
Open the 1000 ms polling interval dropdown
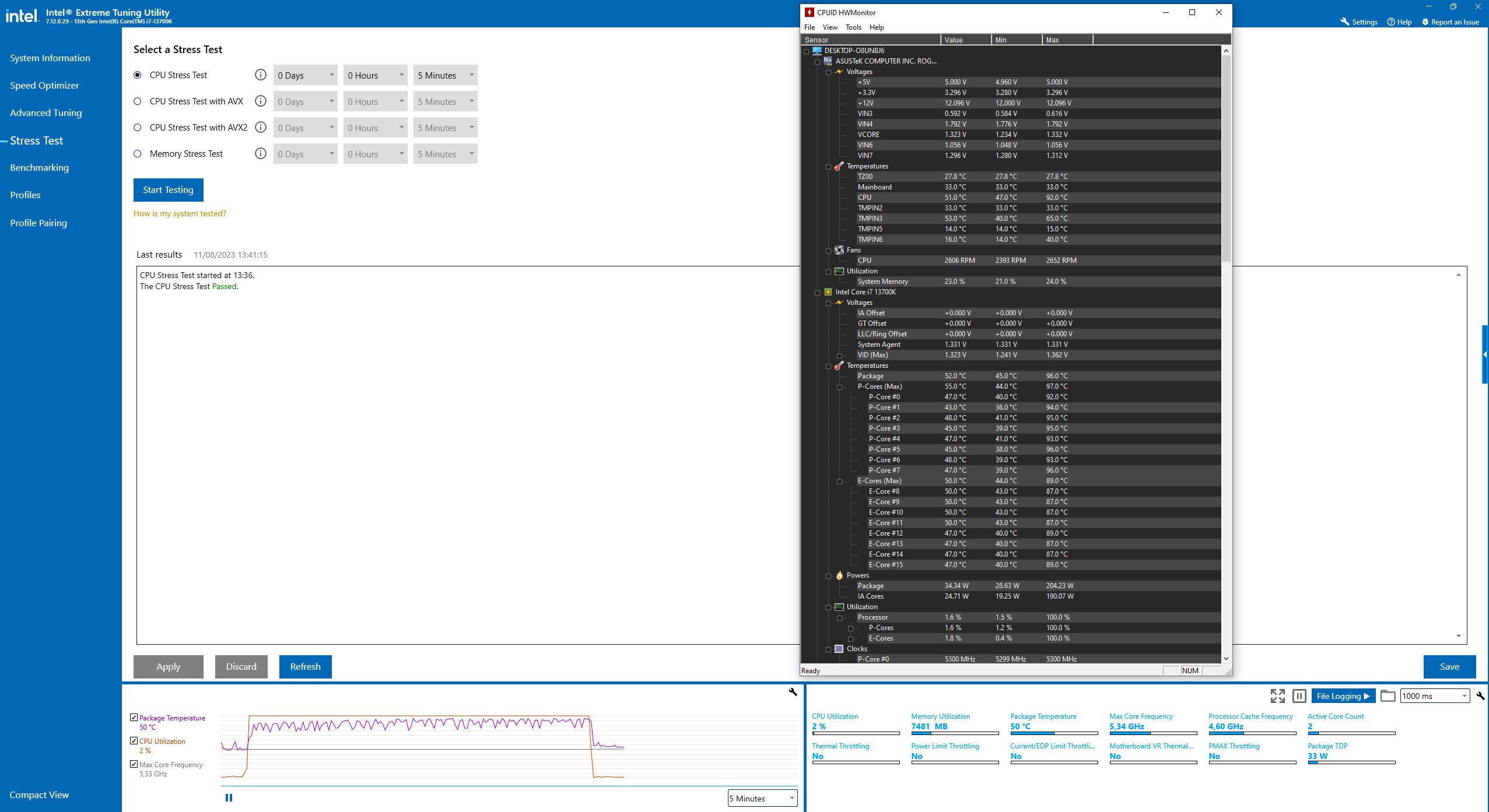[x=1435, y=696]
